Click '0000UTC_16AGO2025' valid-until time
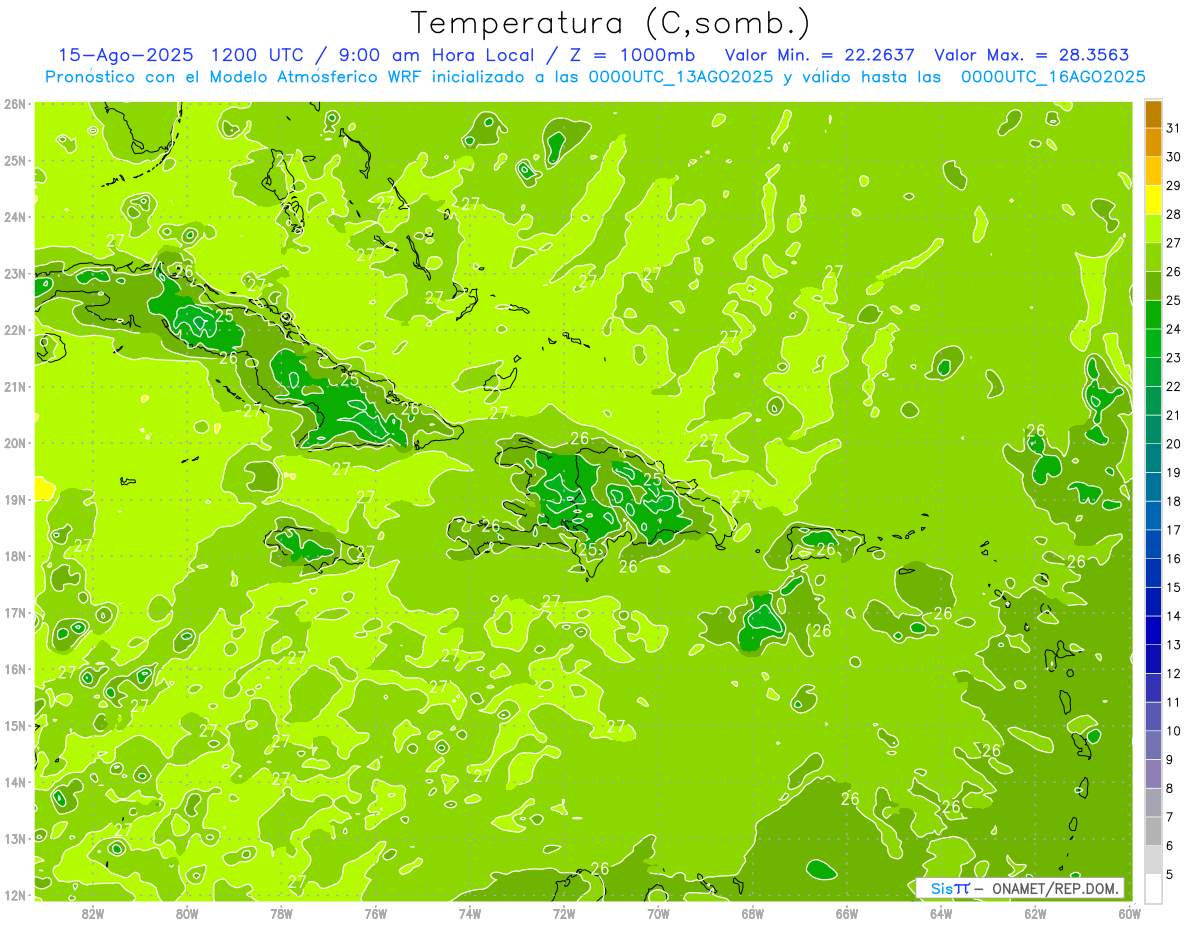Image resolution: width=1200 pixels, height=927 pixels. 1053,77
